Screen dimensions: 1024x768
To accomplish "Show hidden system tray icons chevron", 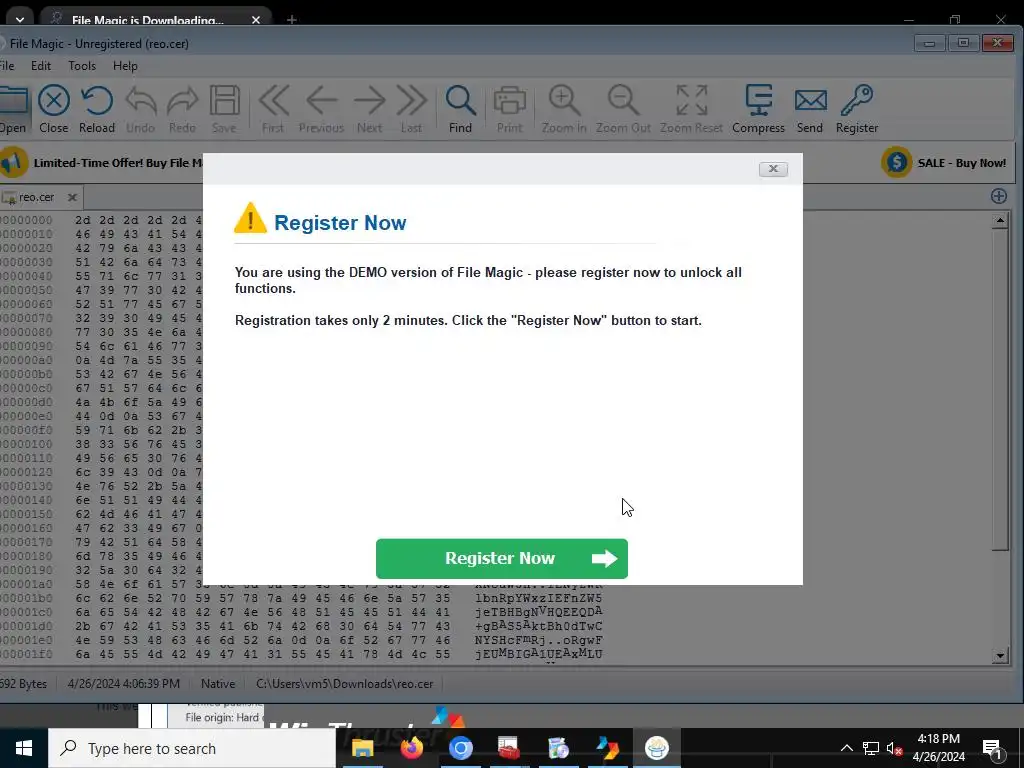I will [846, 748].
